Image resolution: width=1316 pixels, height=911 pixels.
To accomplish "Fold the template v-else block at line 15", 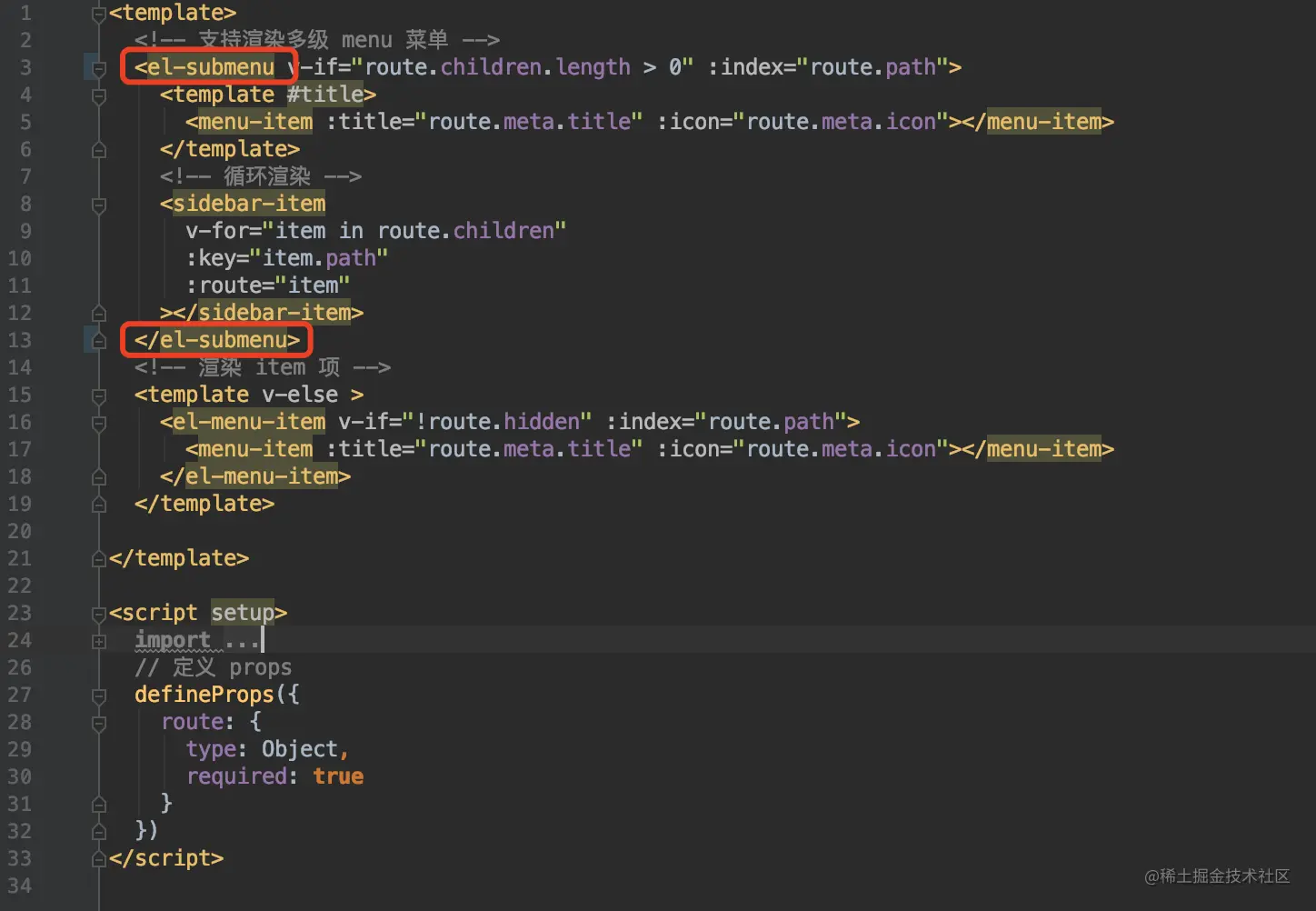I will pos(99,395).
